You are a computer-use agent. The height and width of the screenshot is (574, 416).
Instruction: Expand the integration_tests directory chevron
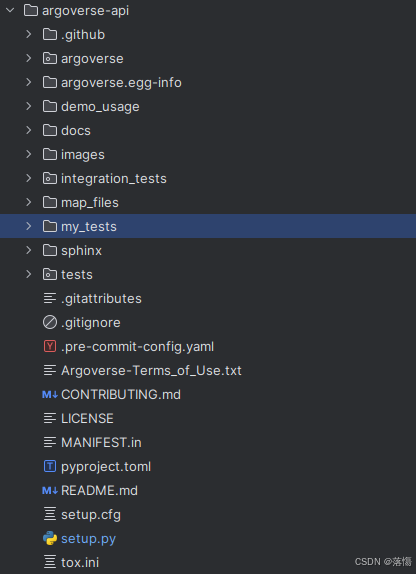pos(29,178)
